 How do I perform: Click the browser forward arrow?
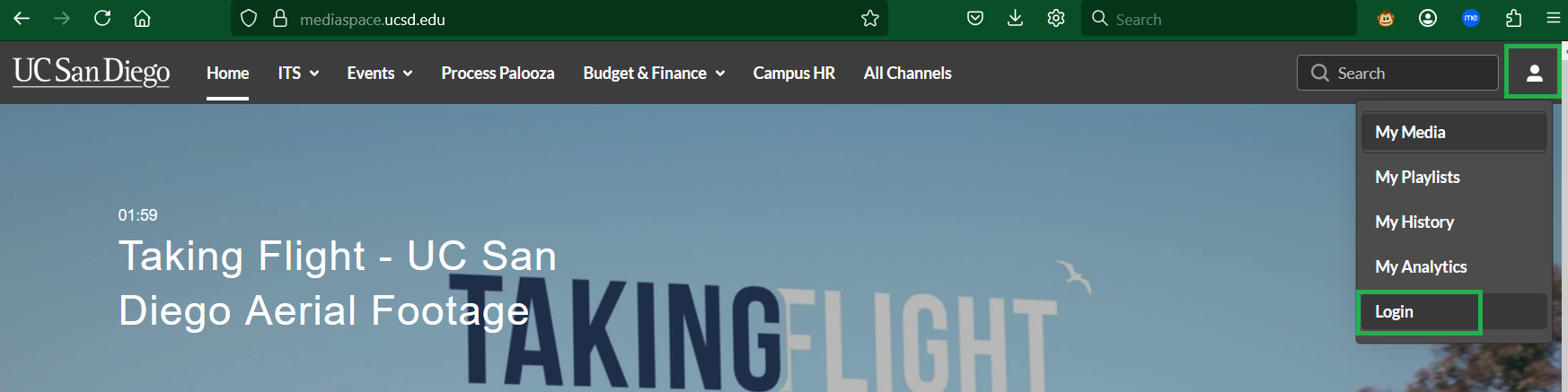click(62, 19)
